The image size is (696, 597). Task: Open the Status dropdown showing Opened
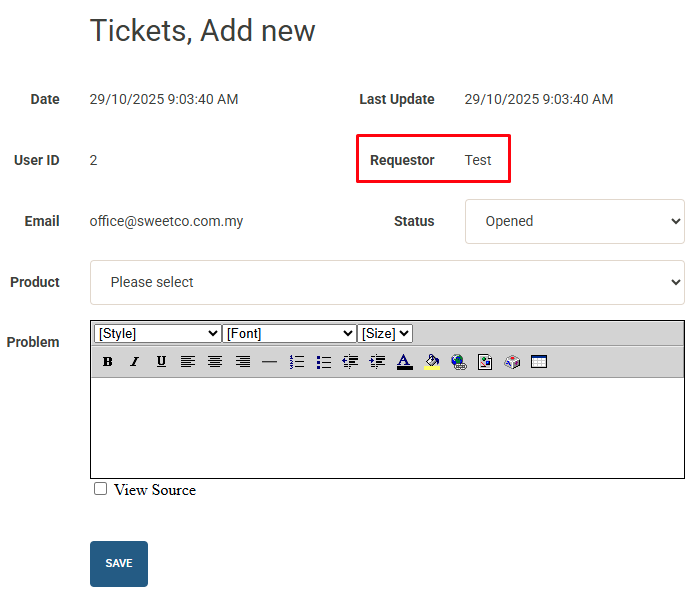tap(574, 221)
